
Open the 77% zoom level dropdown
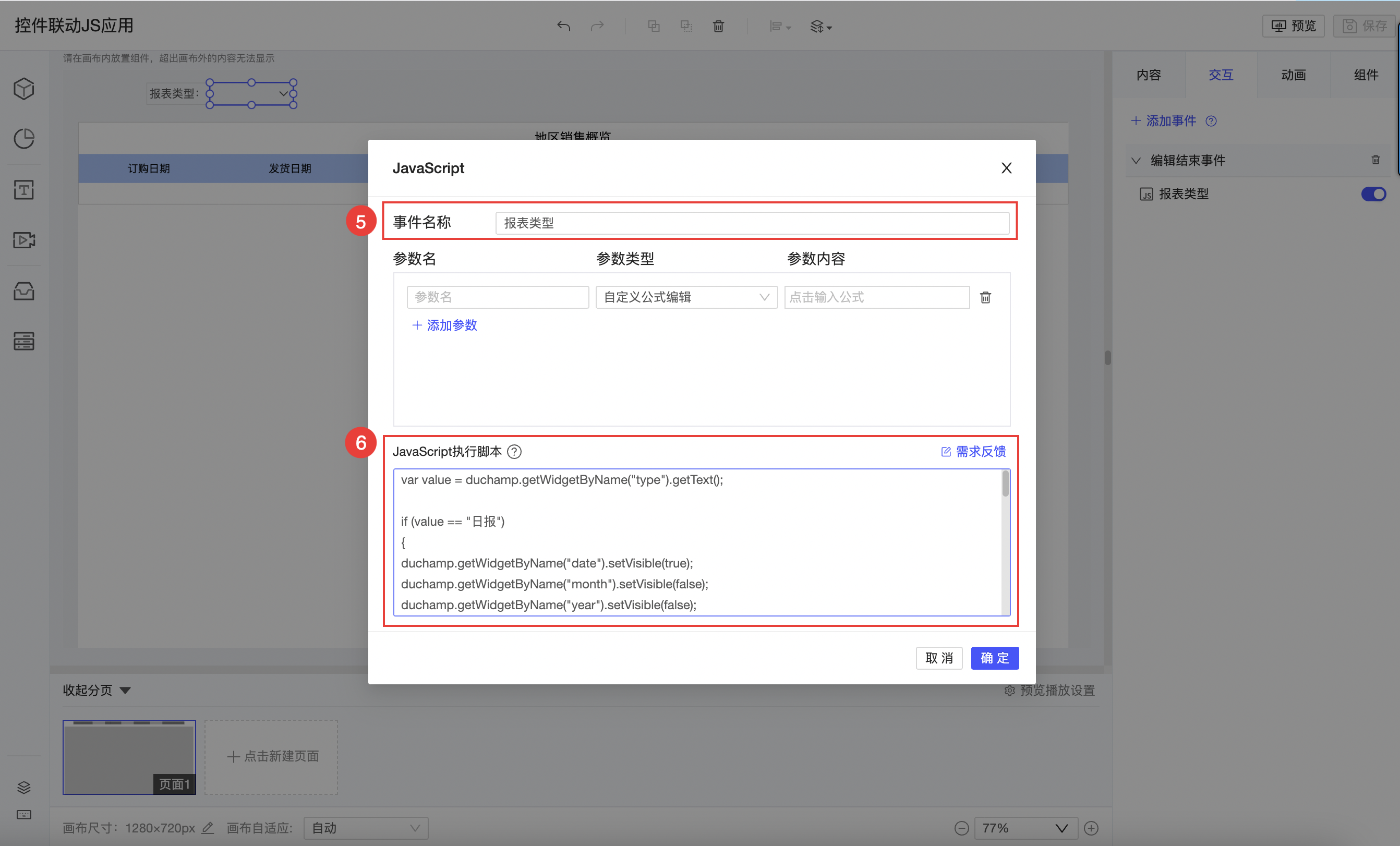point(1025,828)
